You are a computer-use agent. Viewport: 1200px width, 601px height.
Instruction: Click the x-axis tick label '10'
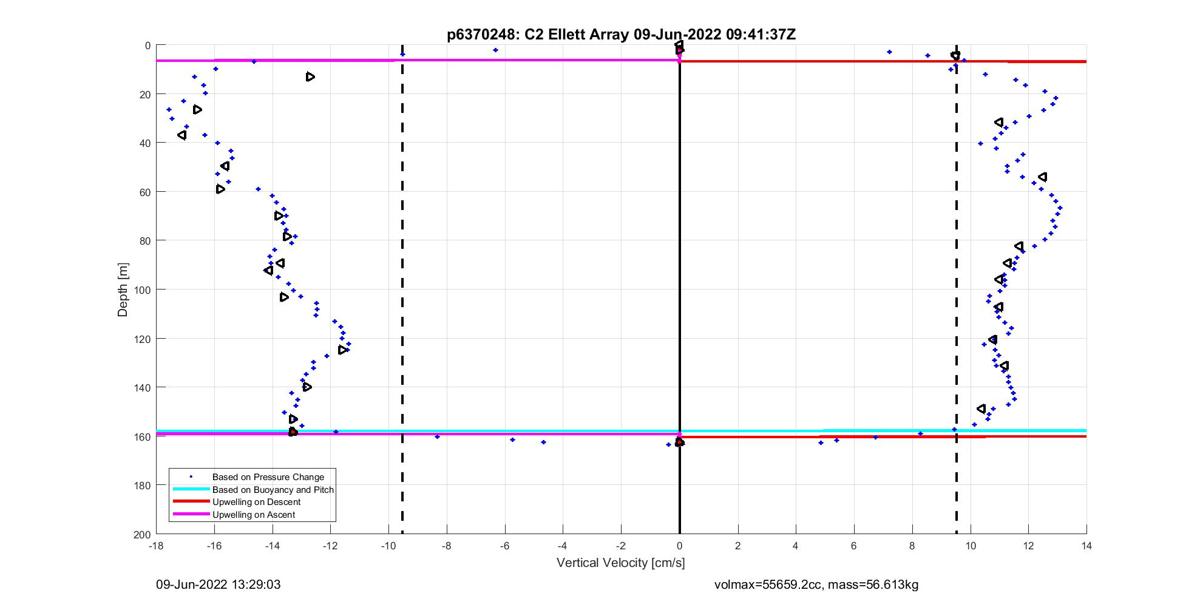(970, 547)
